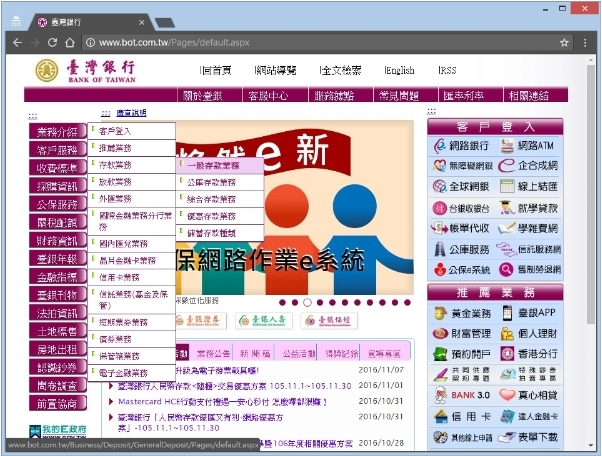Image resolution: width=602 pixels, height=456 pixels.
Task: Click the English language link
Action: click(x=399, y=70)
